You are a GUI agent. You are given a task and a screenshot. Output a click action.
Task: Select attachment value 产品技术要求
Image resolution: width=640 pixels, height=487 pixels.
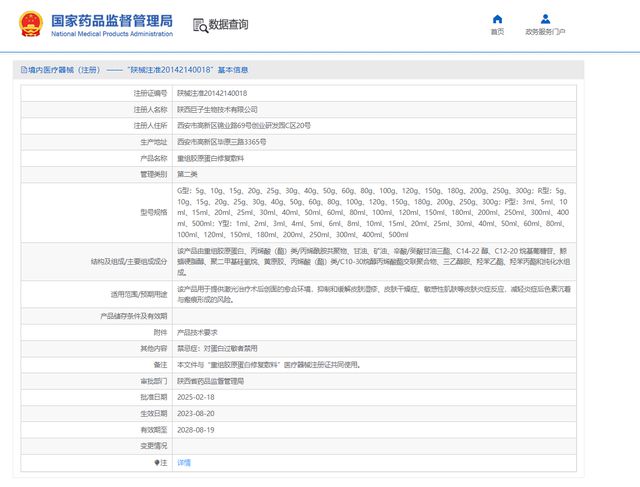click(197, 332)
